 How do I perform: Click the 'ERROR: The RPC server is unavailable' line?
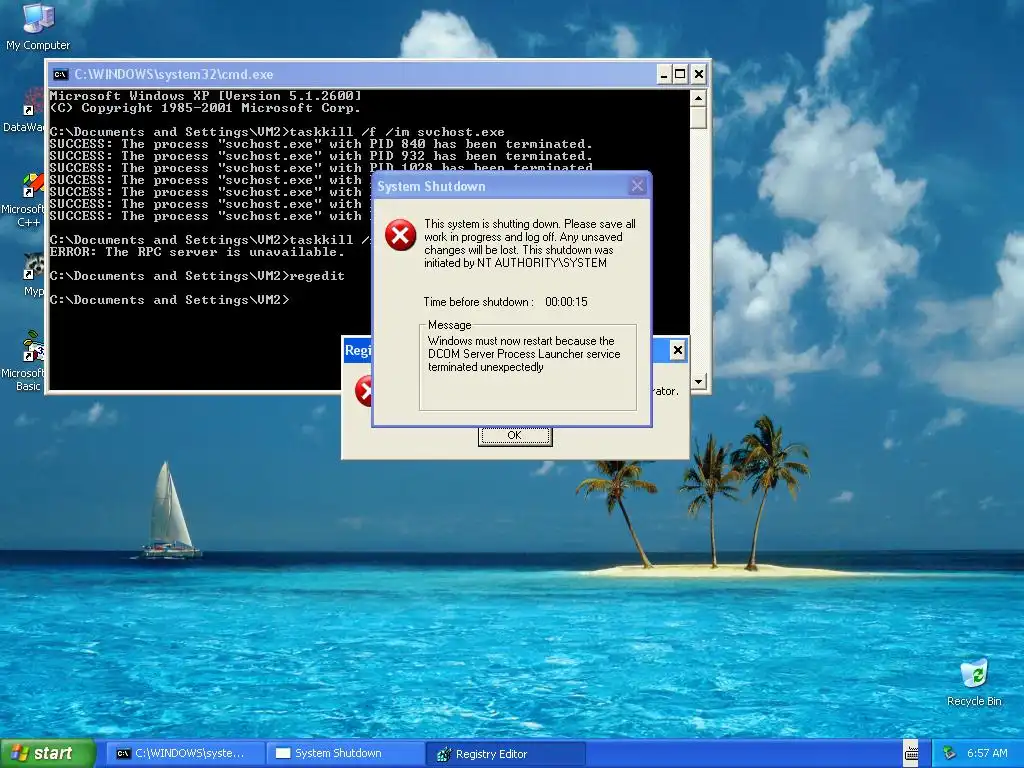coord(197,252)
